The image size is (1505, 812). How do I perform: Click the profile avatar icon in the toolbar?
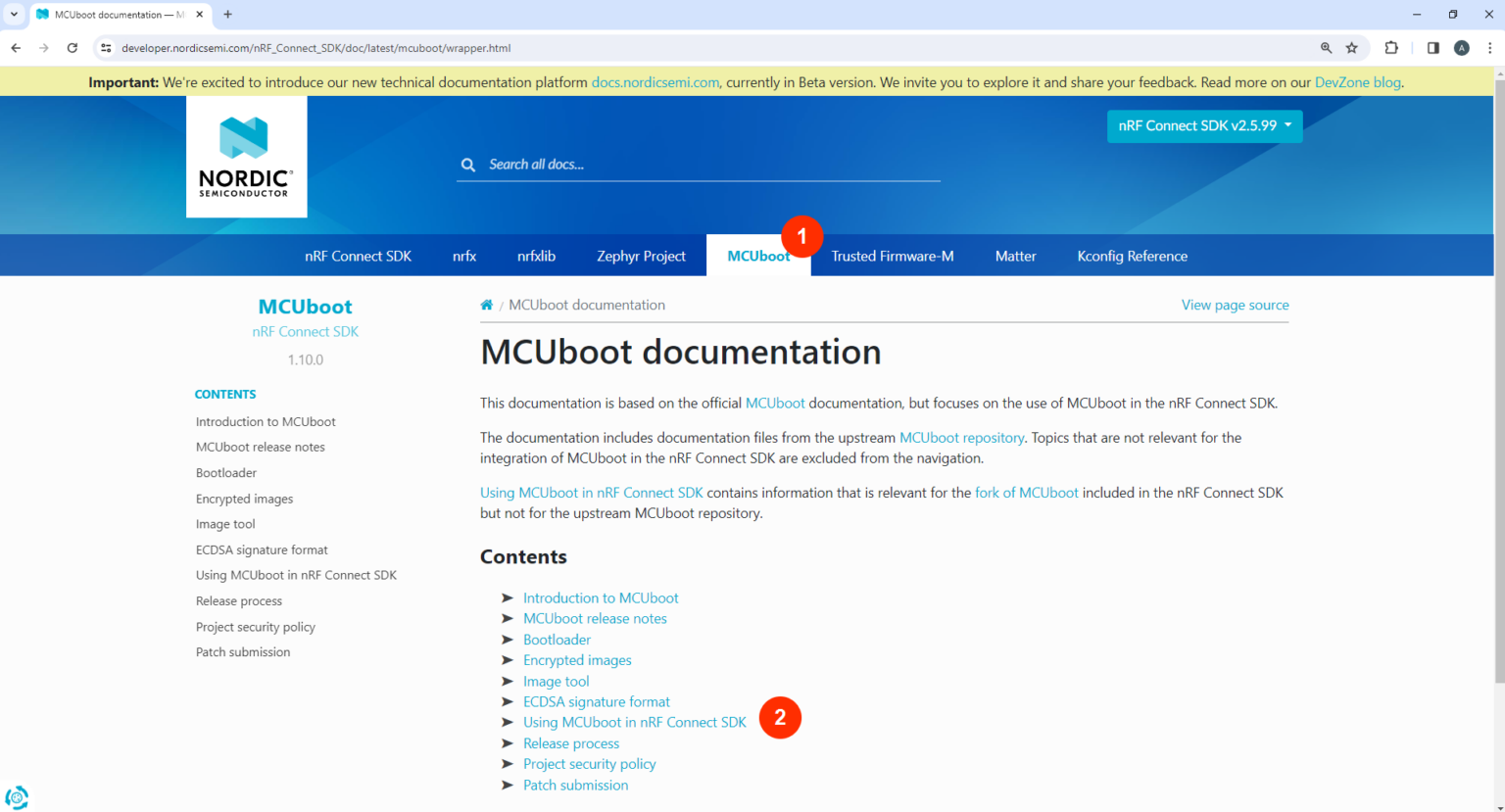pyautogui.click(x=1461, y=47)
